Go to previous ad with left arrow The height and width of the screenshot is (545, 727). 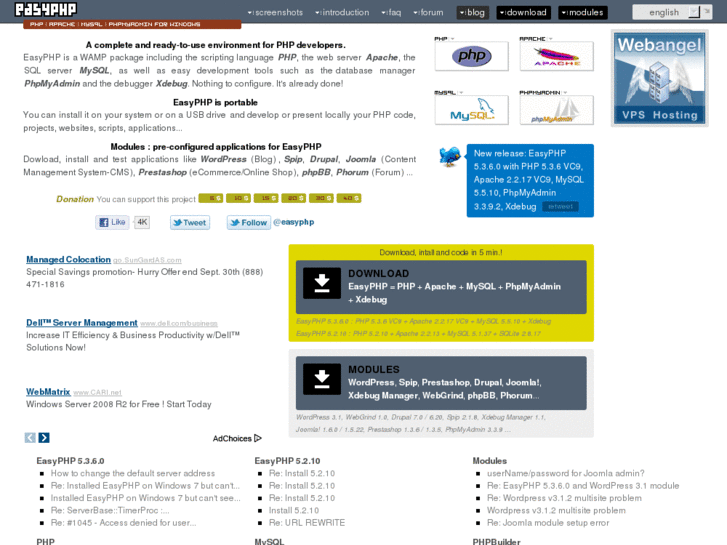30,437
